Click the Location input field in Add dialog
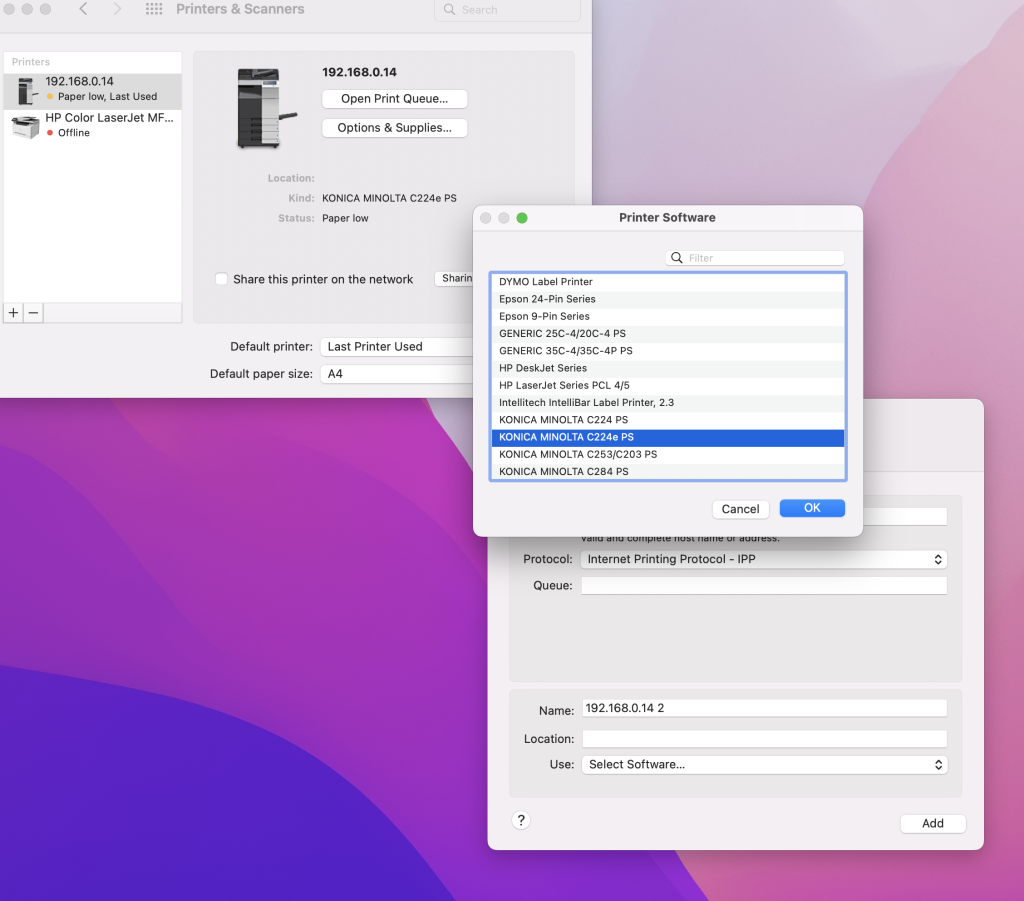 pyautogui.click(x=764, y=739)
